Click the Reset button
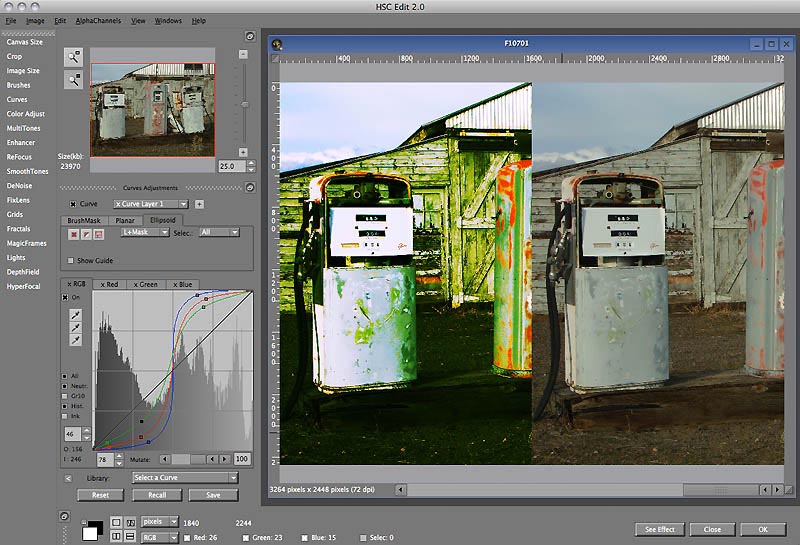Image resolution: width=800 pixels, height=545 pixels. tap(100, 494)
